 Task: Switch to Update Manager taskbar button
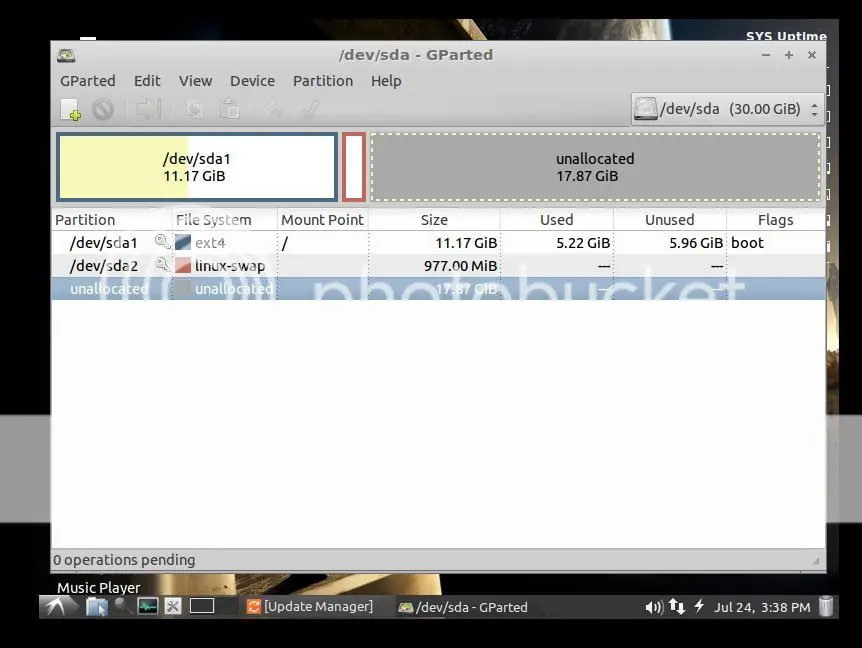pos(310,606)
